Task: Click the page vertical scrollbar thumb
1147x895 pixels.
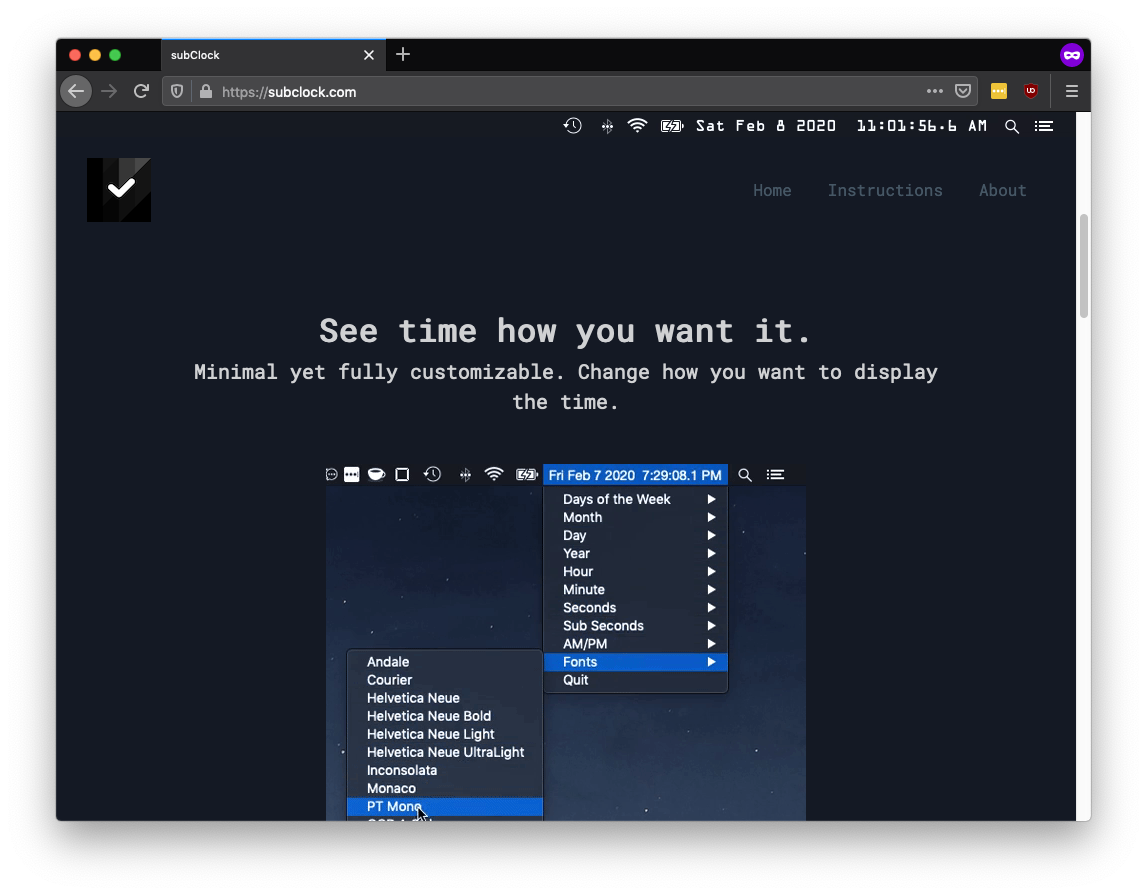Action: tap(1084, 266)
